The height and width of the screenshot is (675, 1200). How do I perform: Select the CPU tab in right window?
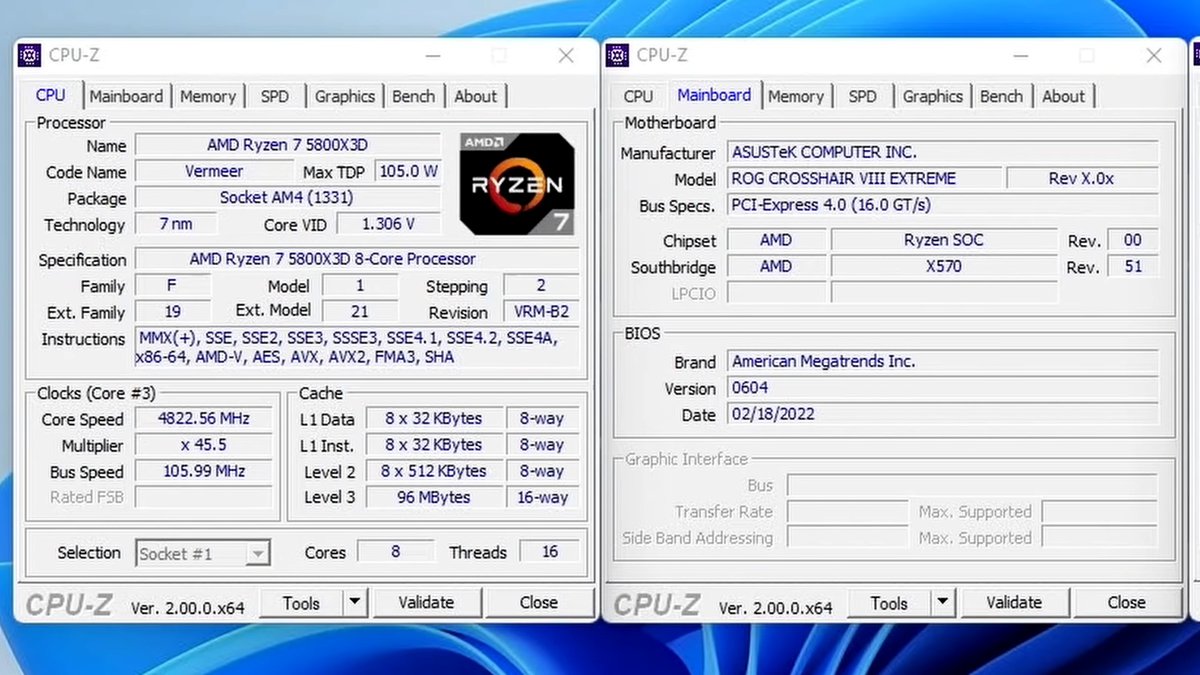pyautogui.click(x=638, y=97)
